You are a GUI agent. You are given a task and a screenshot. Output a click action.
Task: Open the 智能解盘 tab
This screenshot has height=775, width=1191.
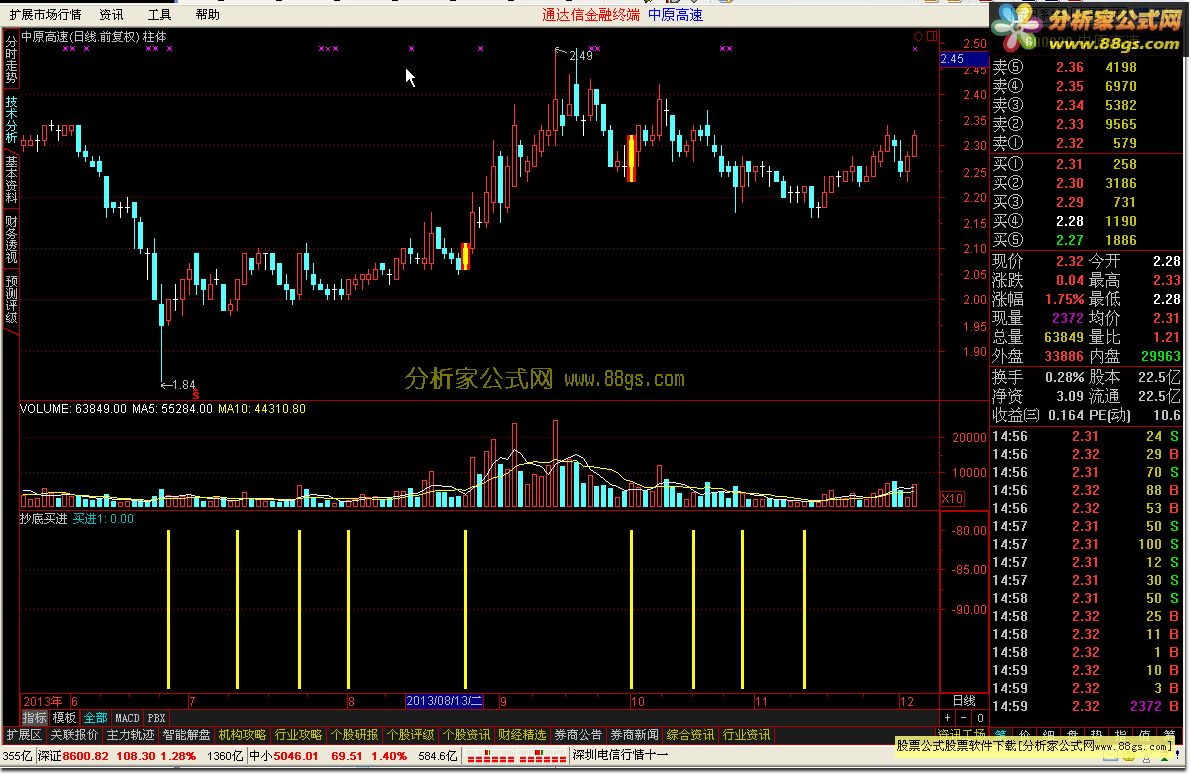tap(186, 735)
